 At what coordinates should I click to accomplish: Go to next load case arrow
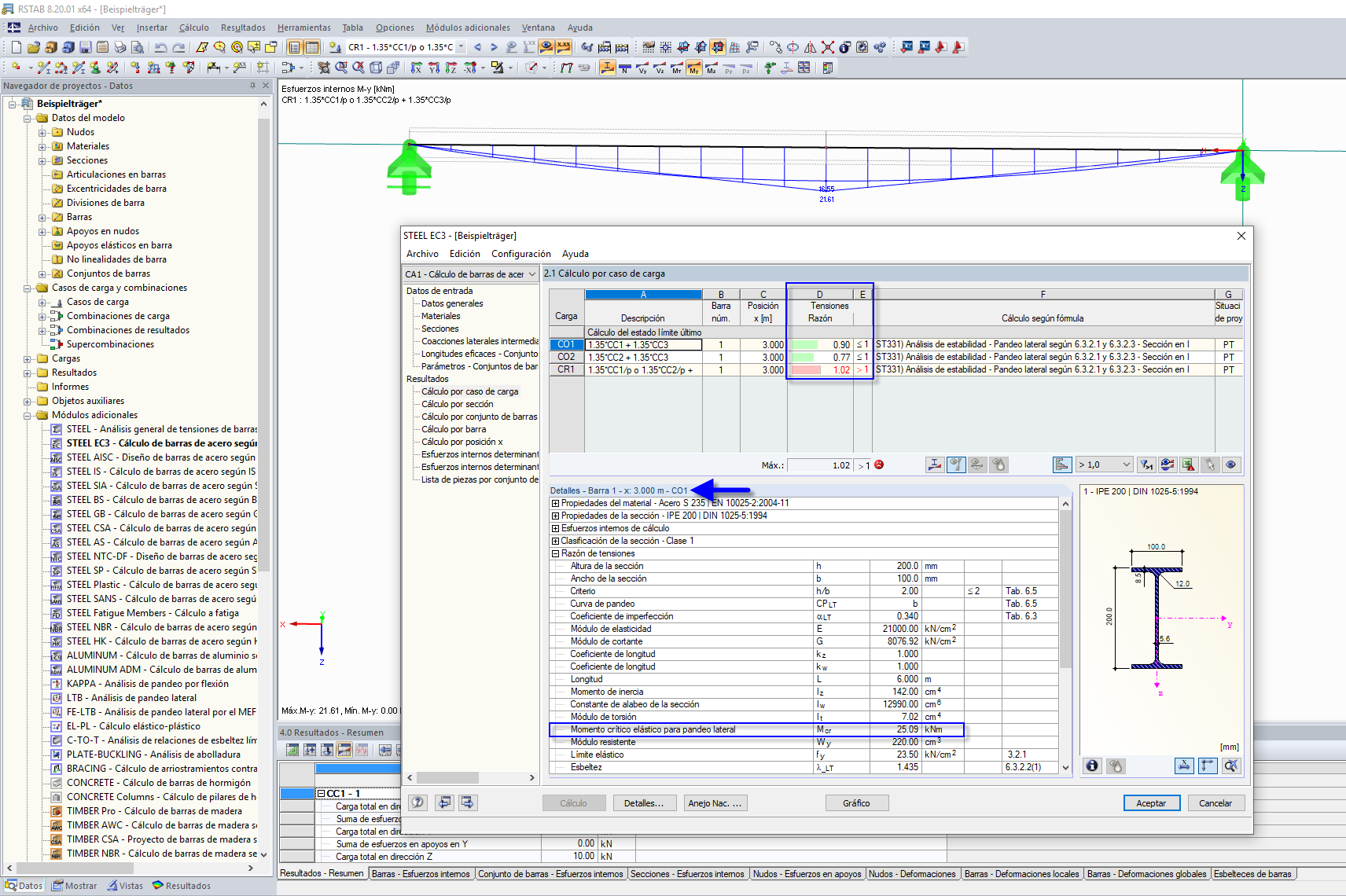pos(494,47)
